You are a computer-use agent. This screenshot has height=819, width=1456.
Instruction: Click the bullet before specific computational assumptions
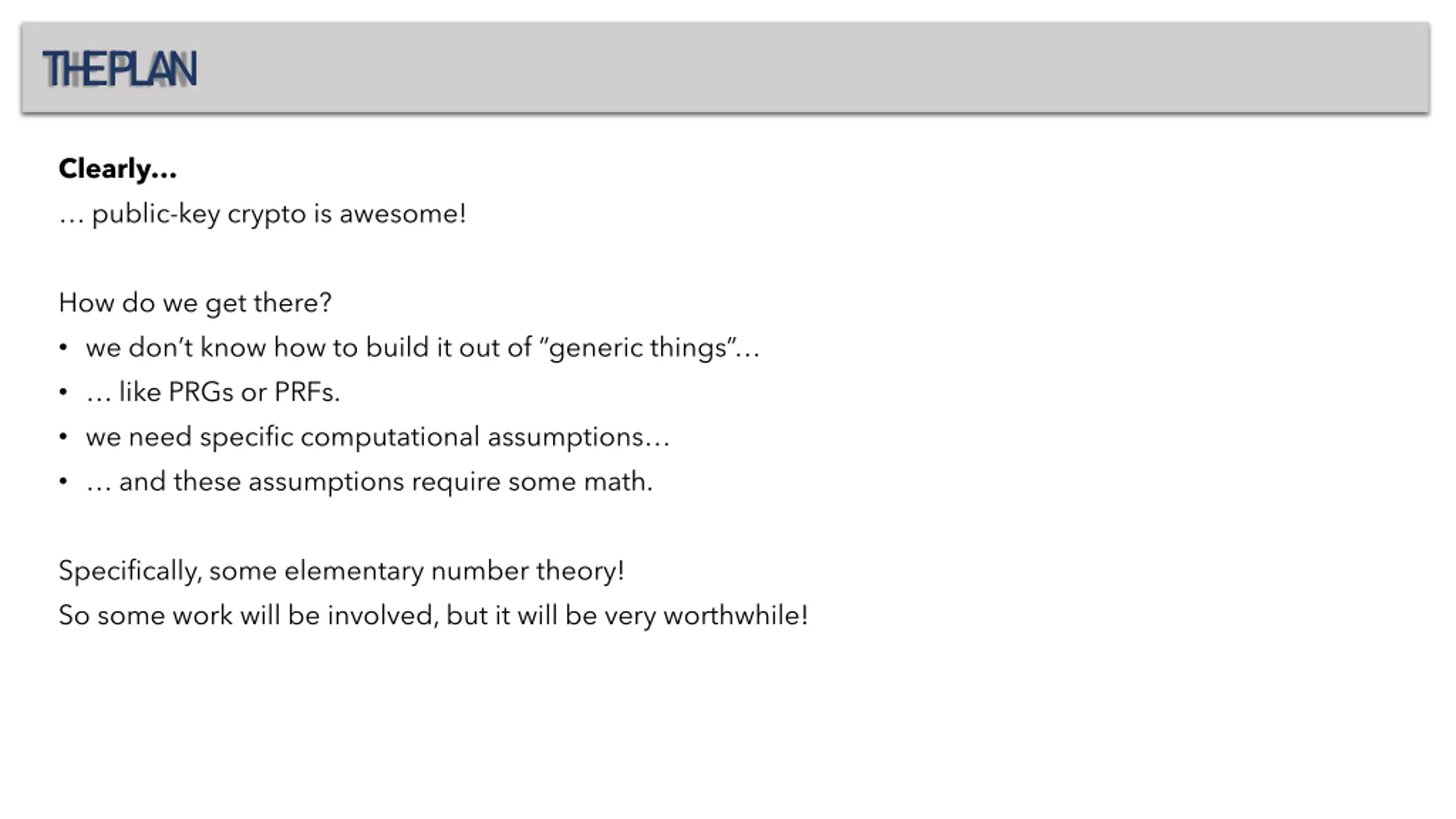coord(63,437)
